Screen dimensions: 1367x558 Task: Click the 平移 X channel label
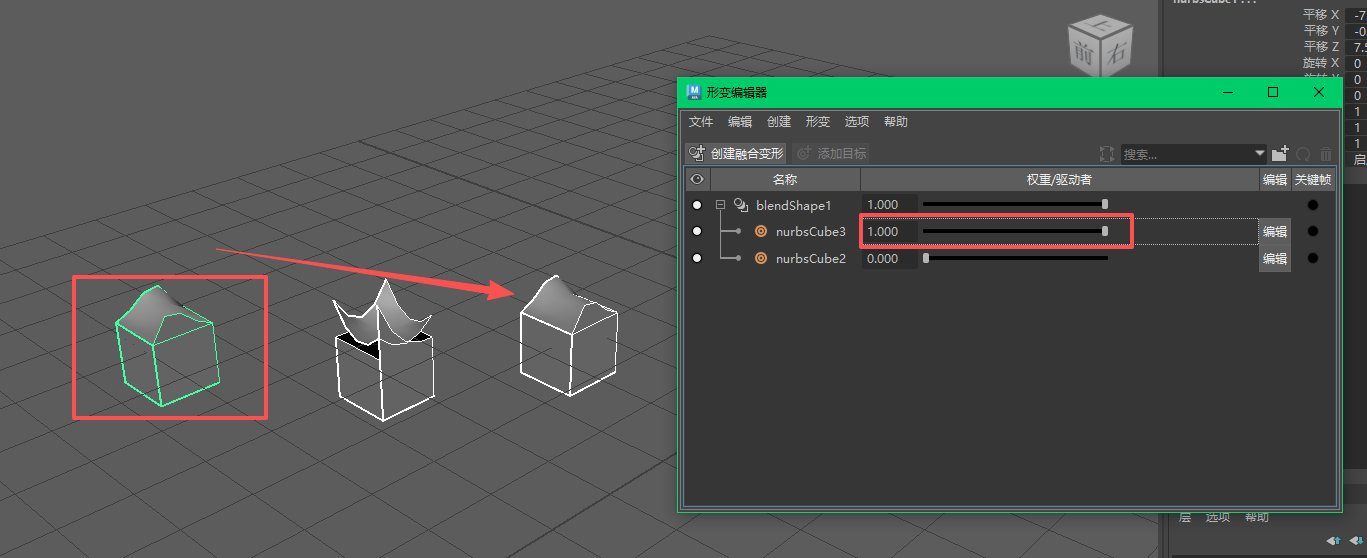click(x=1321, y=15)
